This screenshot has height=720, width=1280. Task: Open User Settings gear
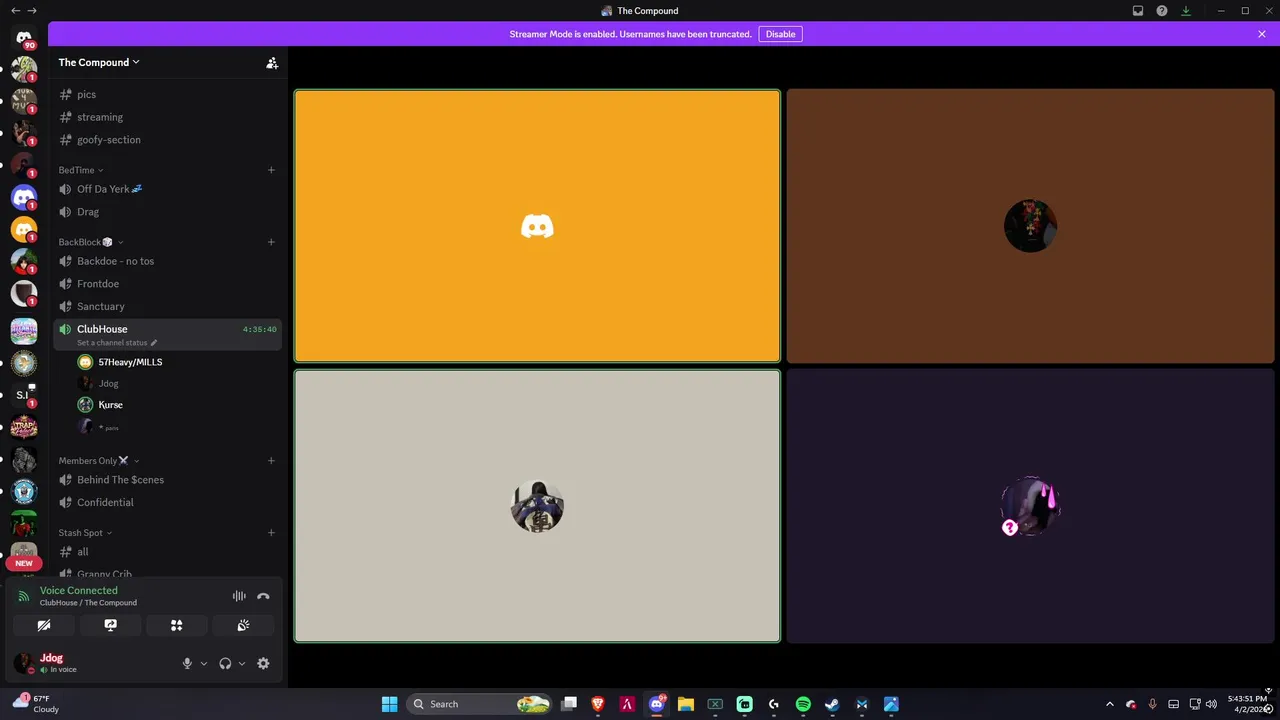click(263, 663)
